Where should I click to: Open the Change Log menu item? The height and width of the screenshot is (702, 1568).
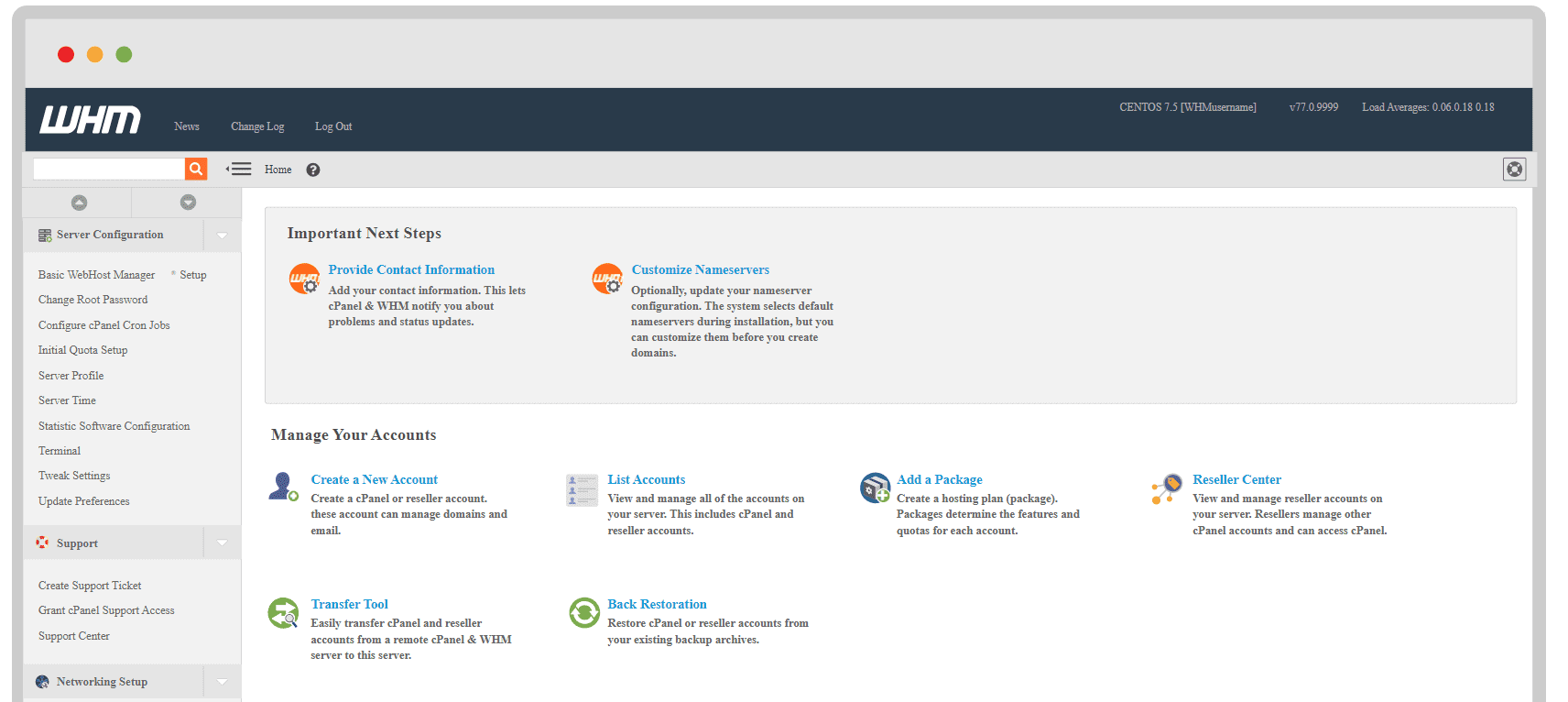click(x=257, y=126)
